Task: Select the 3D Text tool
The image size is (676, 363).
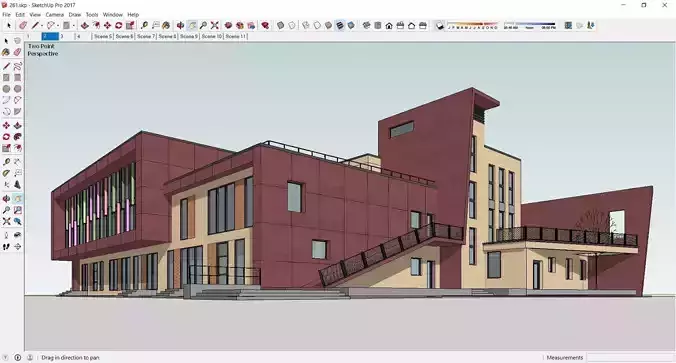Action: coord(17,185)
